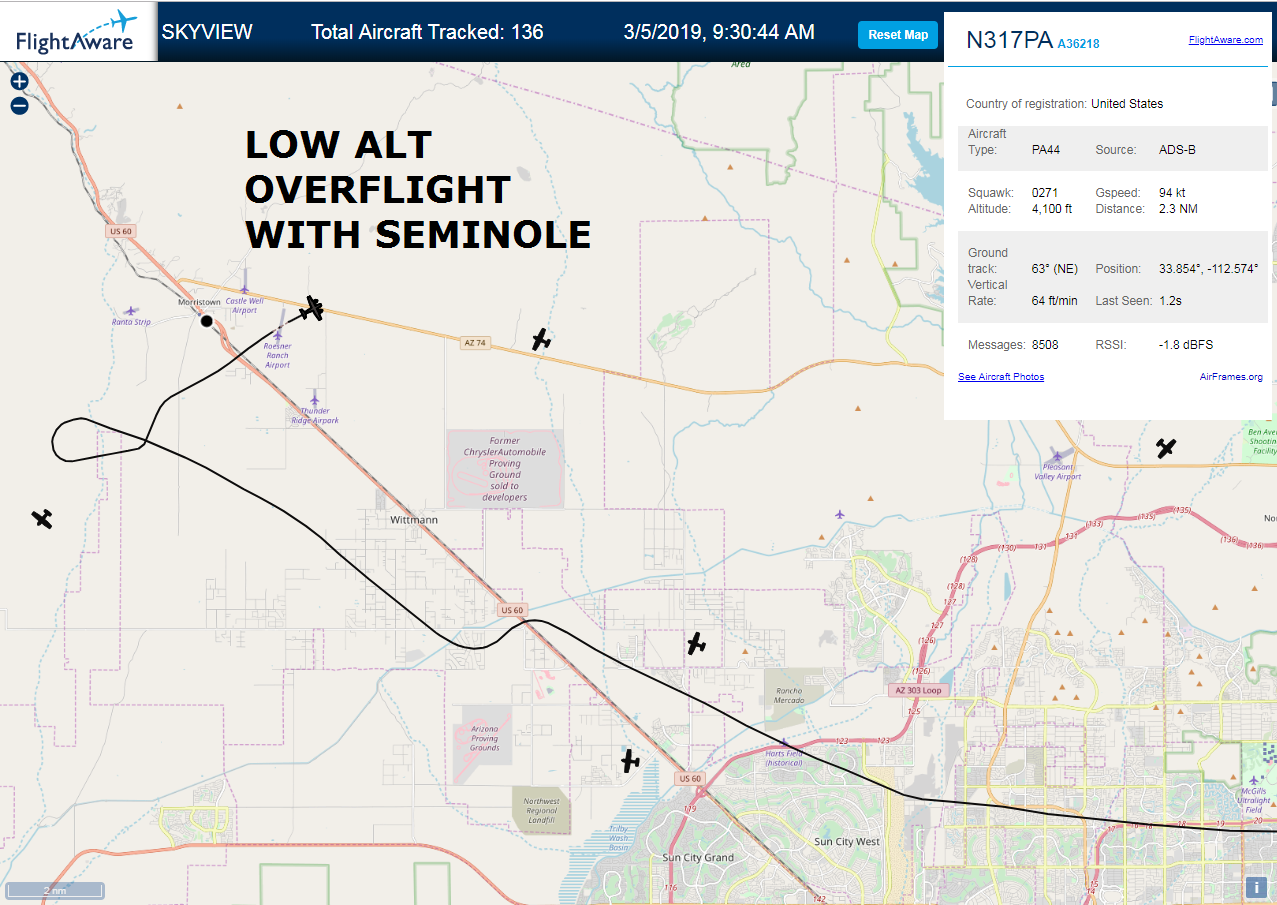Click the Wittmann town label
Screen dimensions: 1277x905
pyautogui.click(x=414, y=520)
